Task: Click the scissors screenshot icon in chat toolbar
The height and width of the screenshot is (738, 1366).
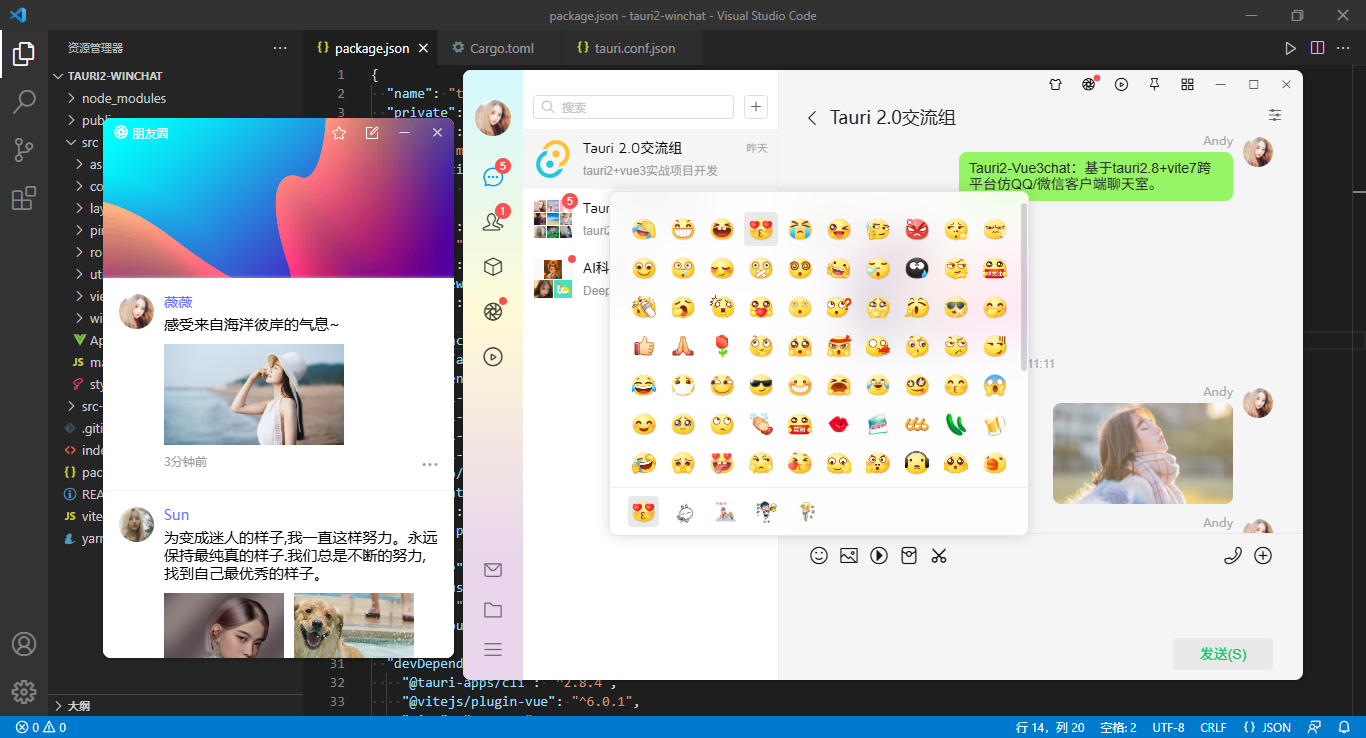Action: (939, 555)
